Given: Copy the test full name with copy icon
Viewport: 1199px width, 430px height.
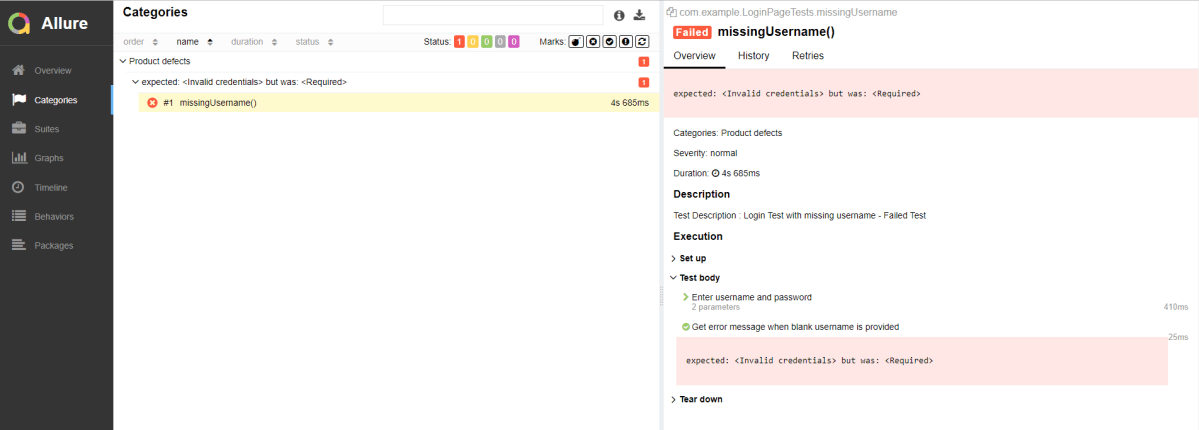Looking at the screenshot, I should tap(672, 12).
